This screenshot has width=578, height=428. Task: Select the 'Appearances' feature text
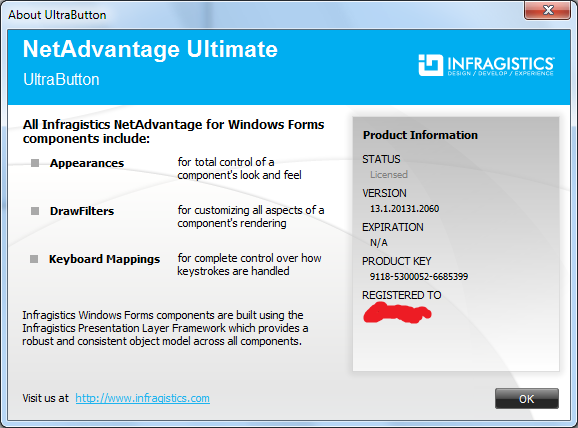tap(87, 163)
